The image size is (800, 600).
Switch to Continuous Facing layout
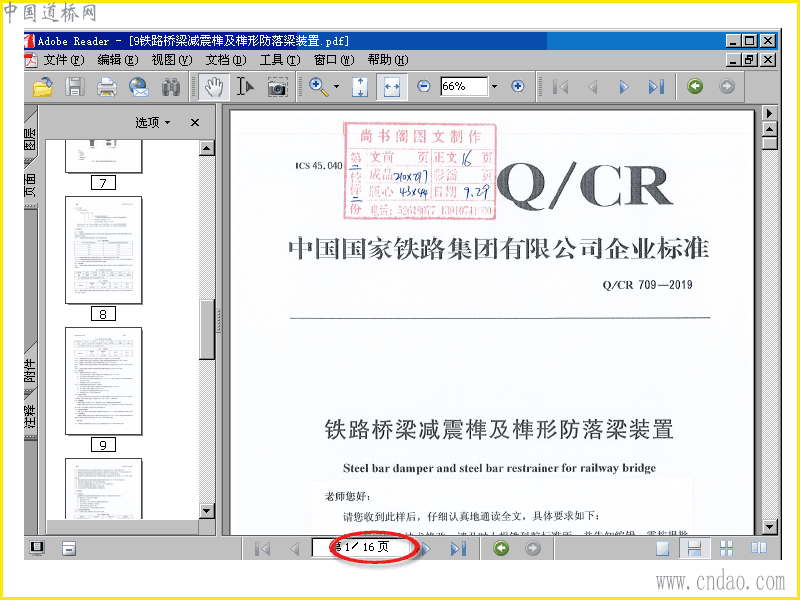coord(726,548)
